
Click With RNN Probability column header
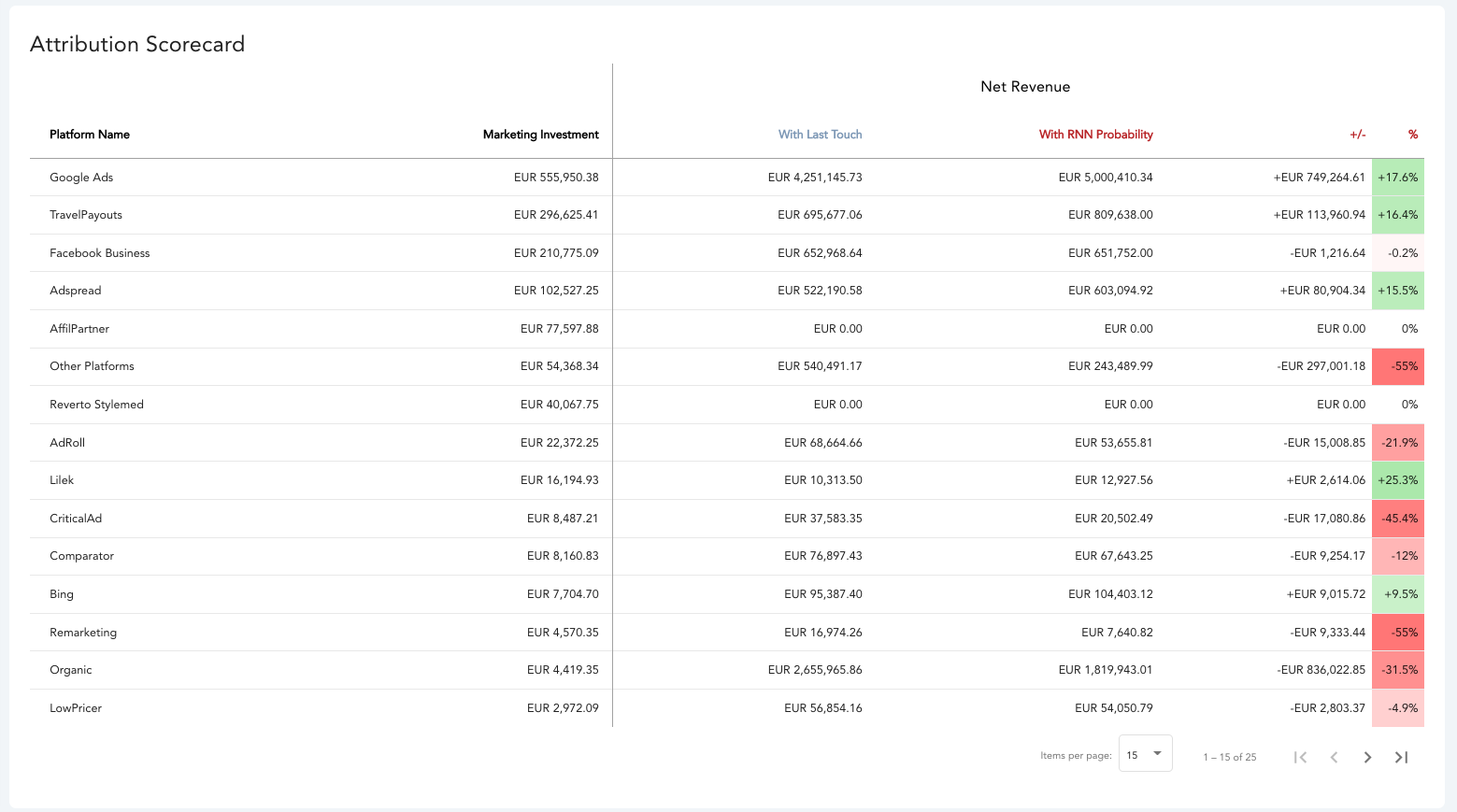pyautogui.click(x=1096, y=135)
